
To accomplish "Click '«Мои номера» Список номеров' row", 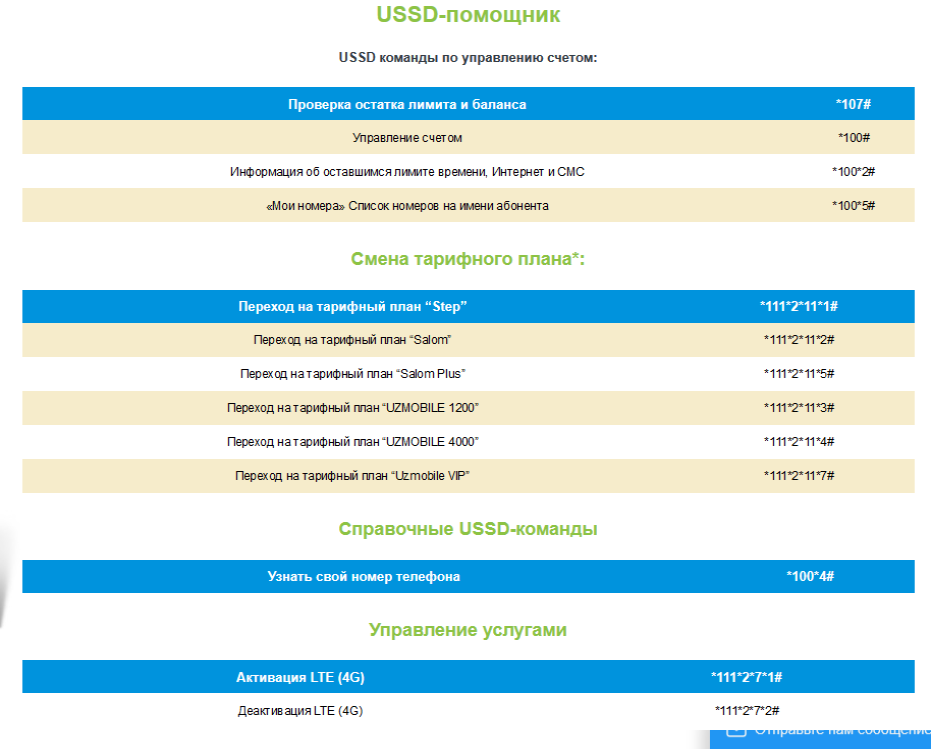I will [407, 206].
